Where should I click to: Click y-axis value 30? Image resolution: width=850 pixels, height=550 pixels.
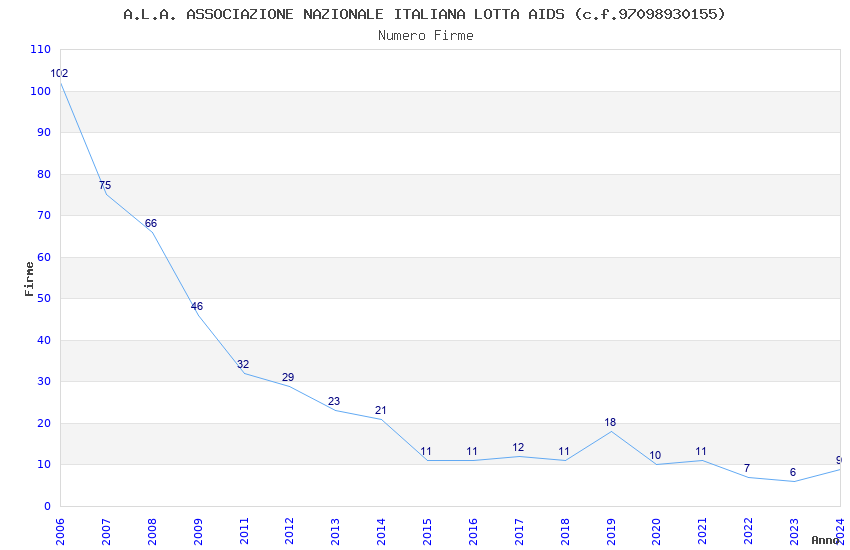[x=44, y=381]
